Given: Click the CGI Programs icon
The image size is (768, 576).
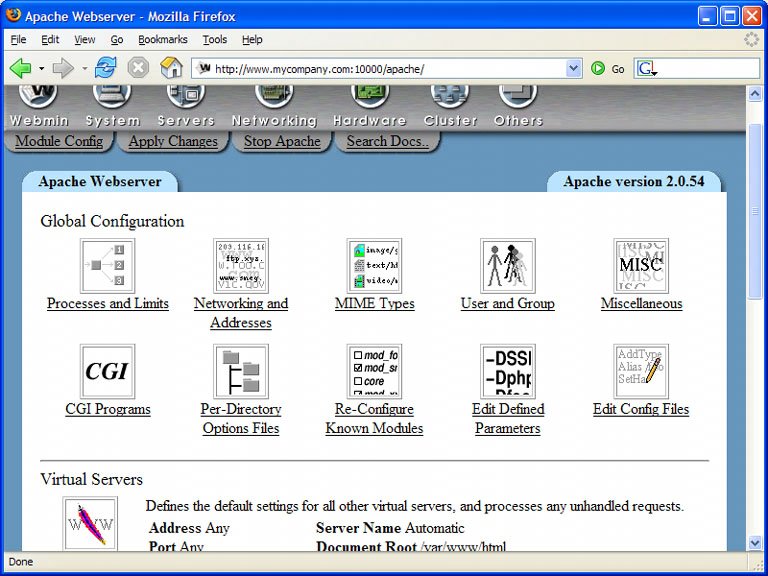Looking at the screenshot, I should pyautogui.click(x=107, y=372).
